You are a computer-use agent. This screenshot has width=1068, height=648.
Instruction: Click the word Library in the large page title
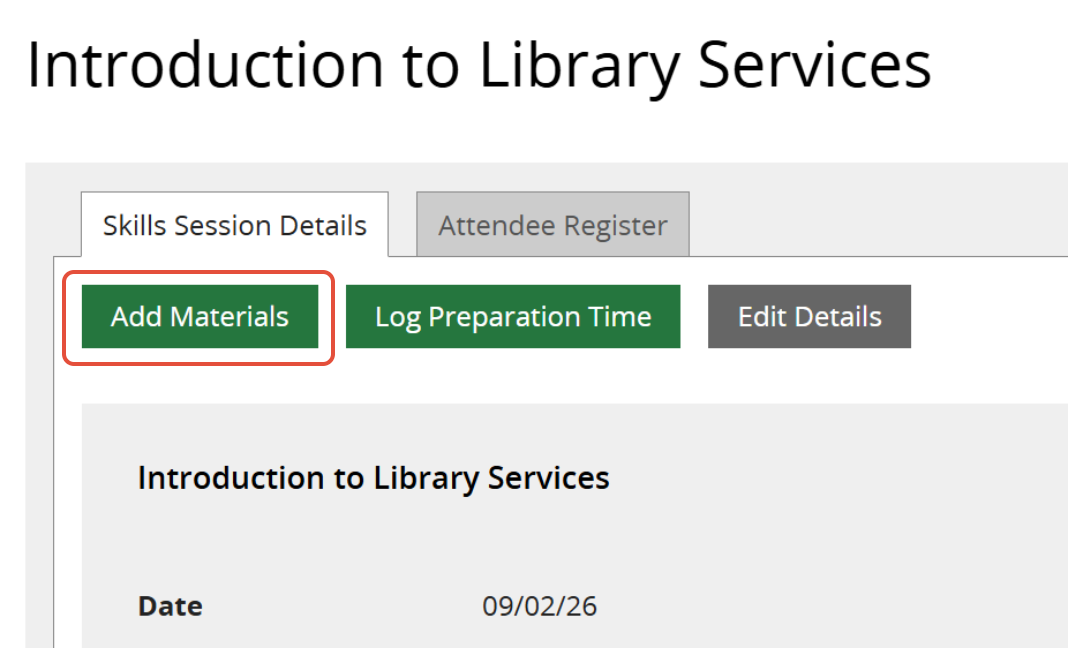pyautogui.click(x=580, y=66)
